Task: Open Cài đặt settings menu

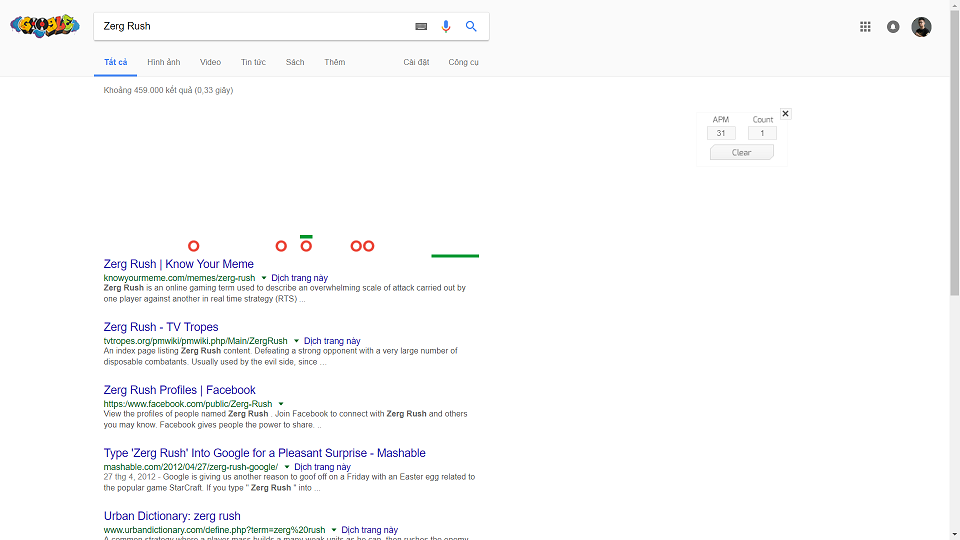Action: coord(416,62)
